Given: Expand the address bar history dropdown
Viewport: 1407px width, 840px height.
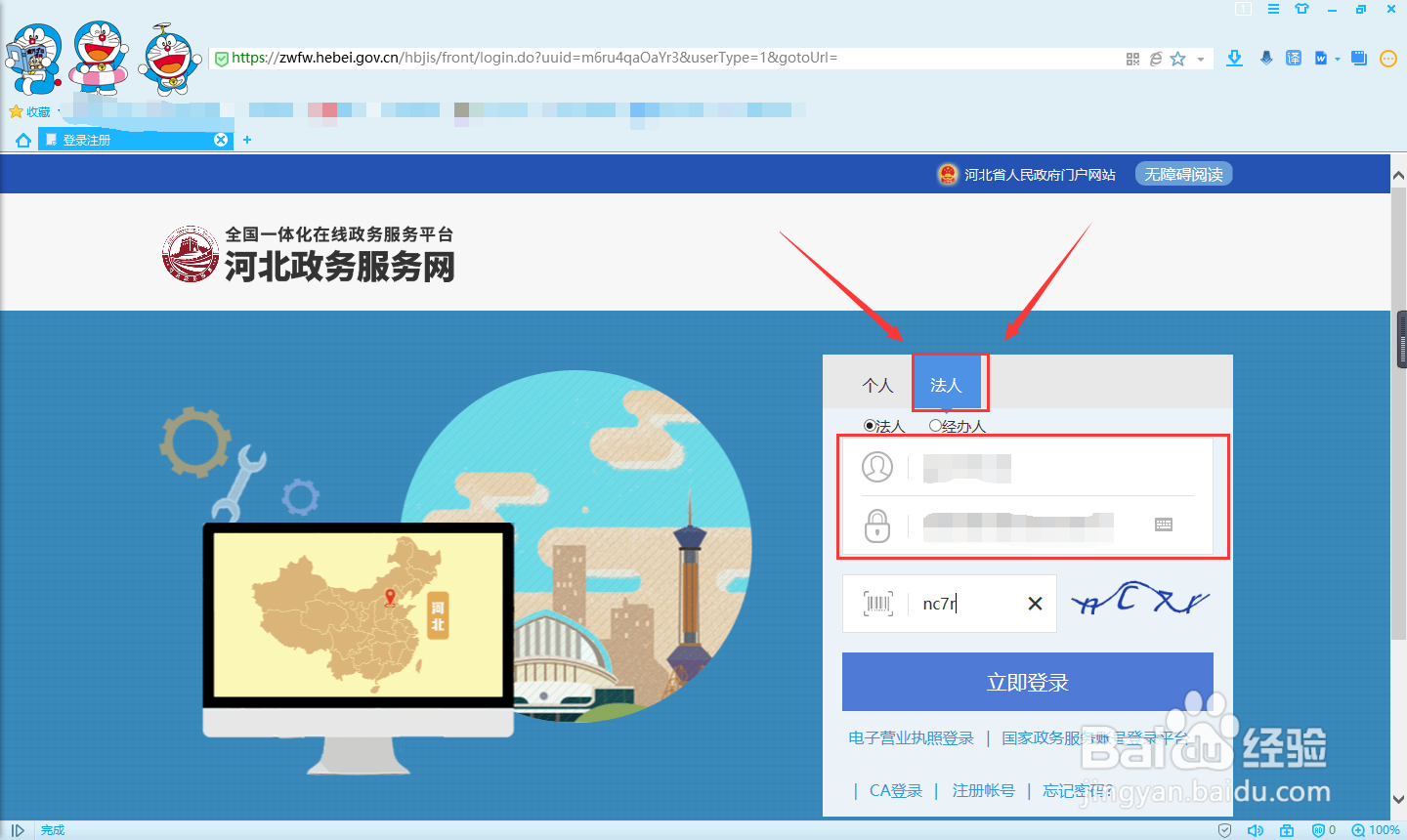Looking at the screenshot, I should (x=1202, y=58).
